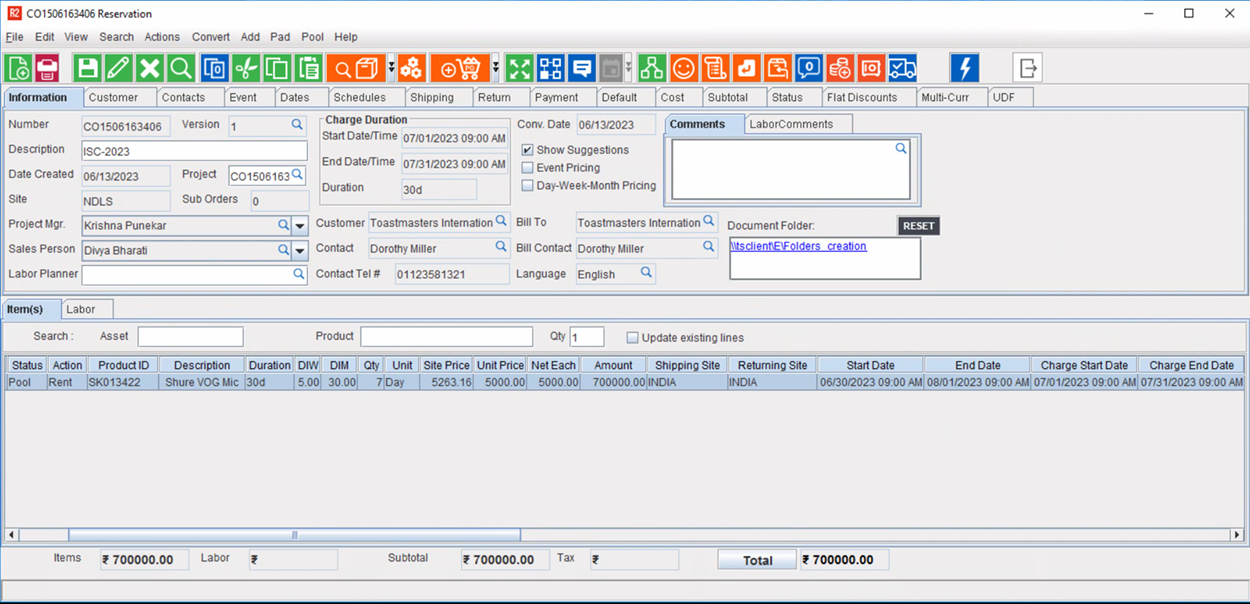
Task: Click the exit door icon in toolbar
Action: coord(1027,68)
